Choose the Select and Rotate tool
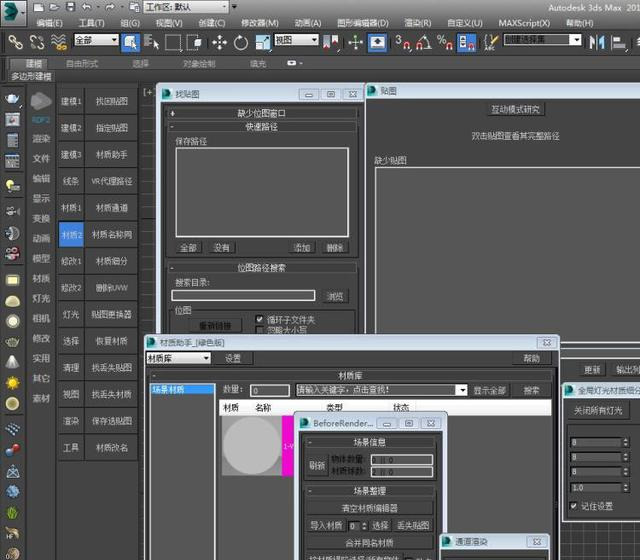The height and width of the screenshot is (560, 640). tap(241, 42)
